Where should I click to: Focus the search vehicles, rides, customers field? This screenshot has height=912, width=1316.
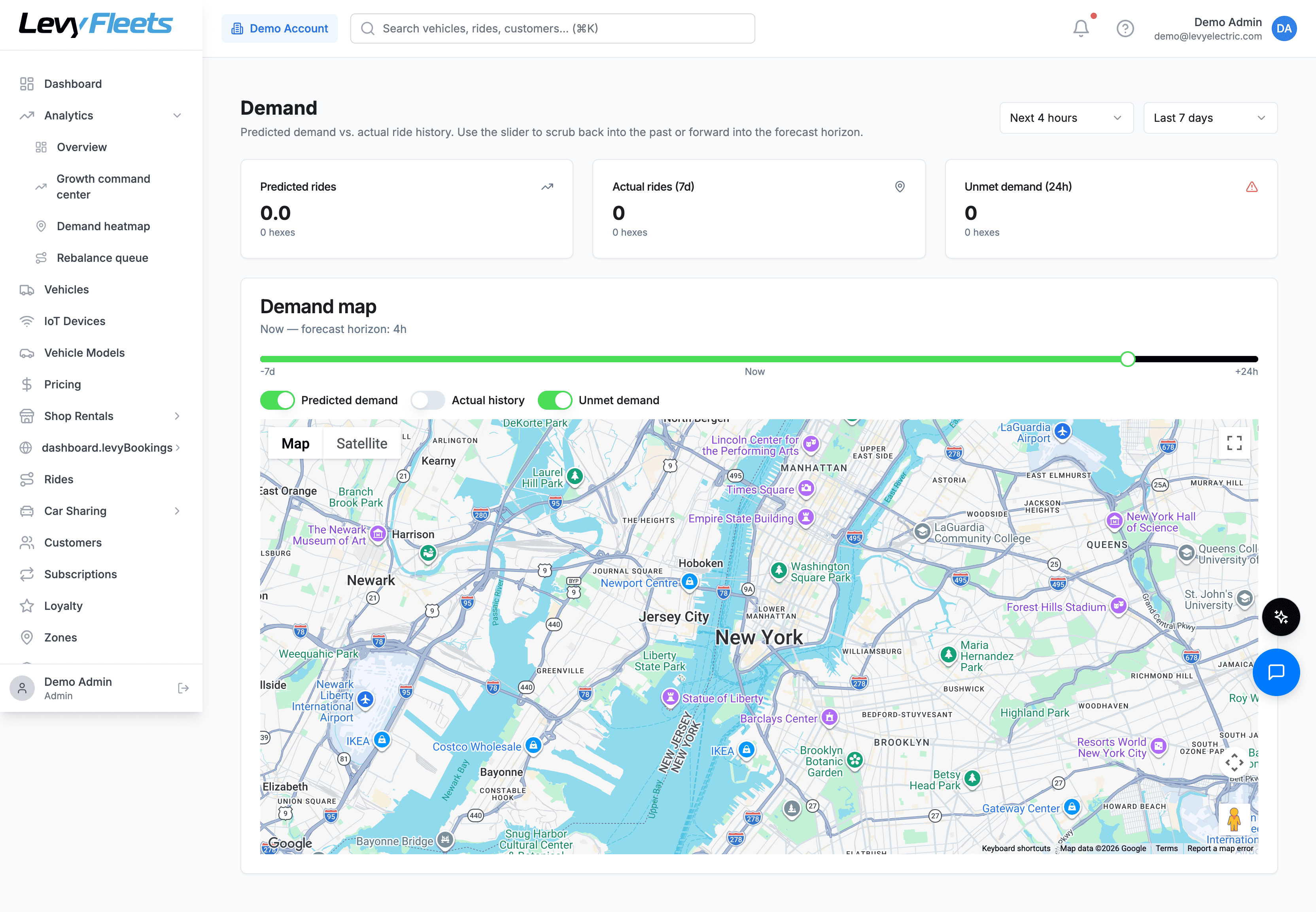[552, 28]
